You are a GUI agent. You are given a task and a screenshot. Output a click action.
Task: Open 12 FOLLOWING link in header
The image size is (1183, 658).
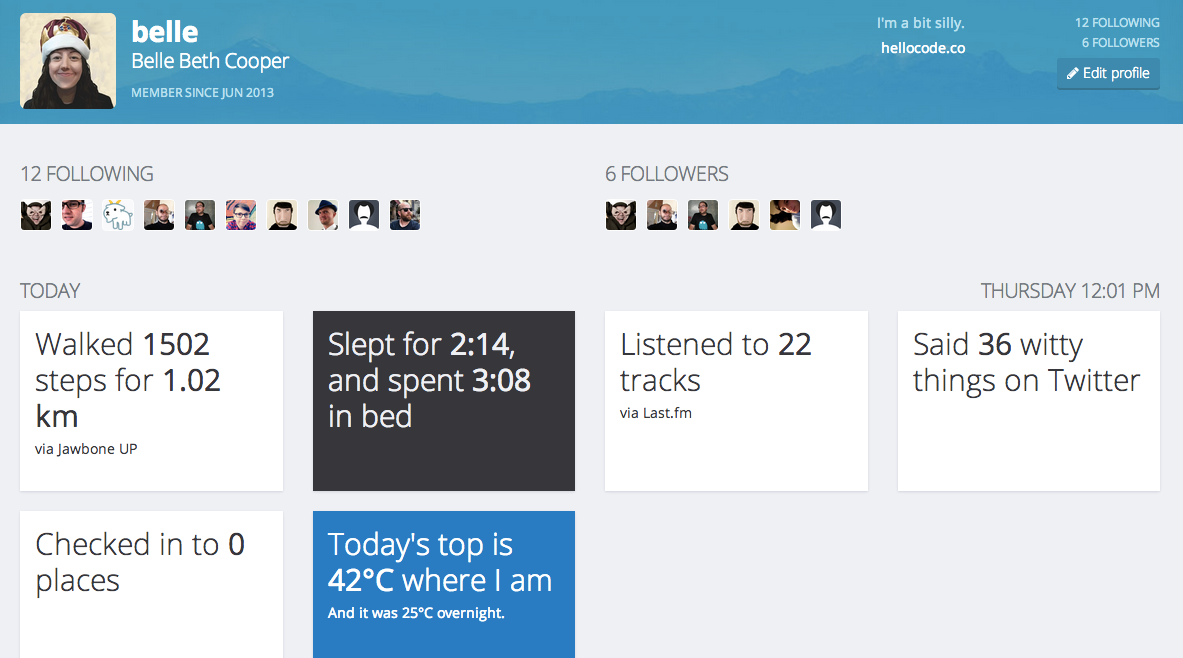click(x=1117, y=23)
